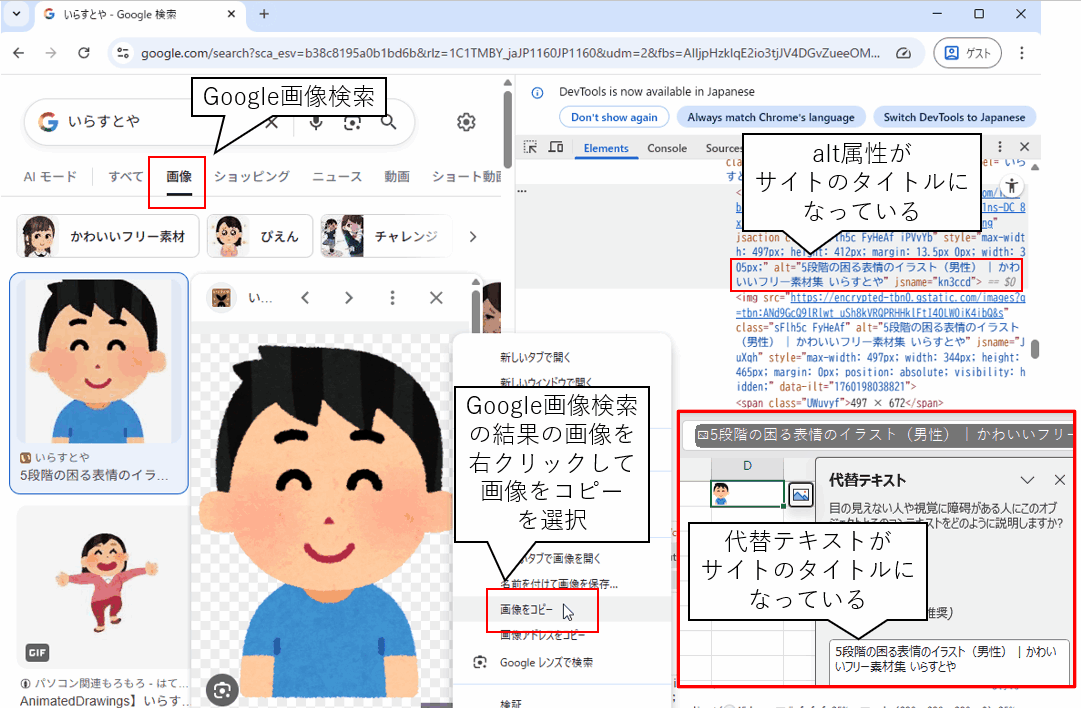Reload the page with refresh icon
Image resolution: width=1081 pixels, height=708 pixels.
[x=83, y=53]
